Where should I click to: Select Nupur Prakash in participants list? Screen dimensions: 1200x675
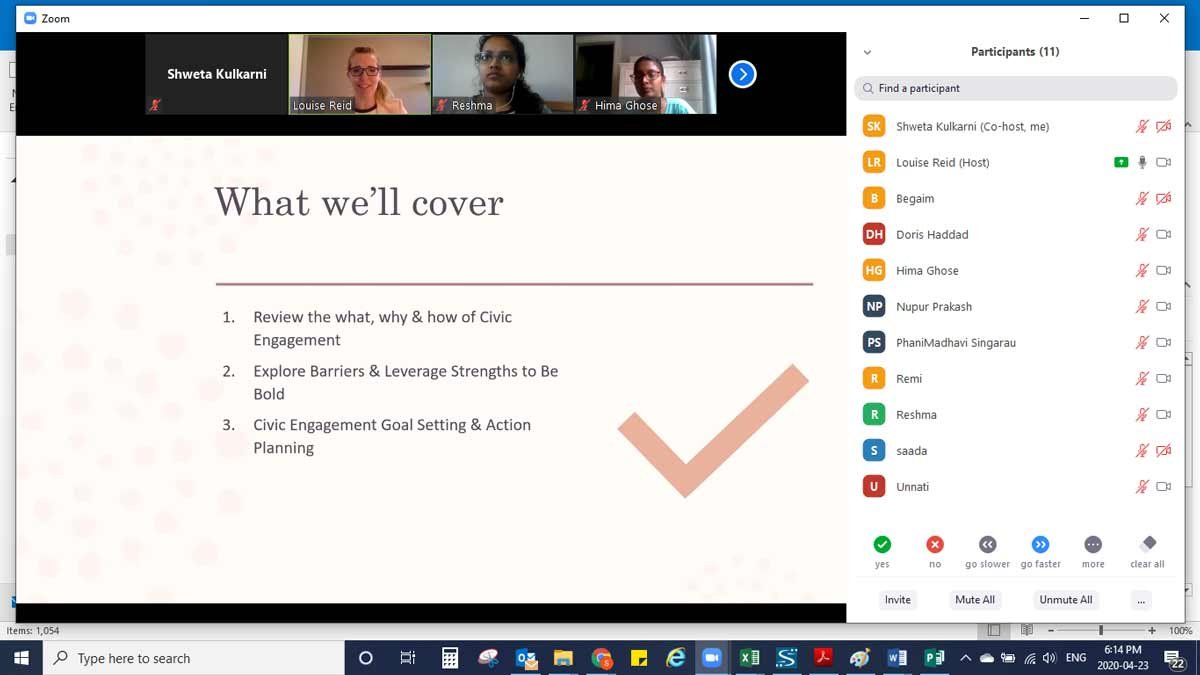933,307
